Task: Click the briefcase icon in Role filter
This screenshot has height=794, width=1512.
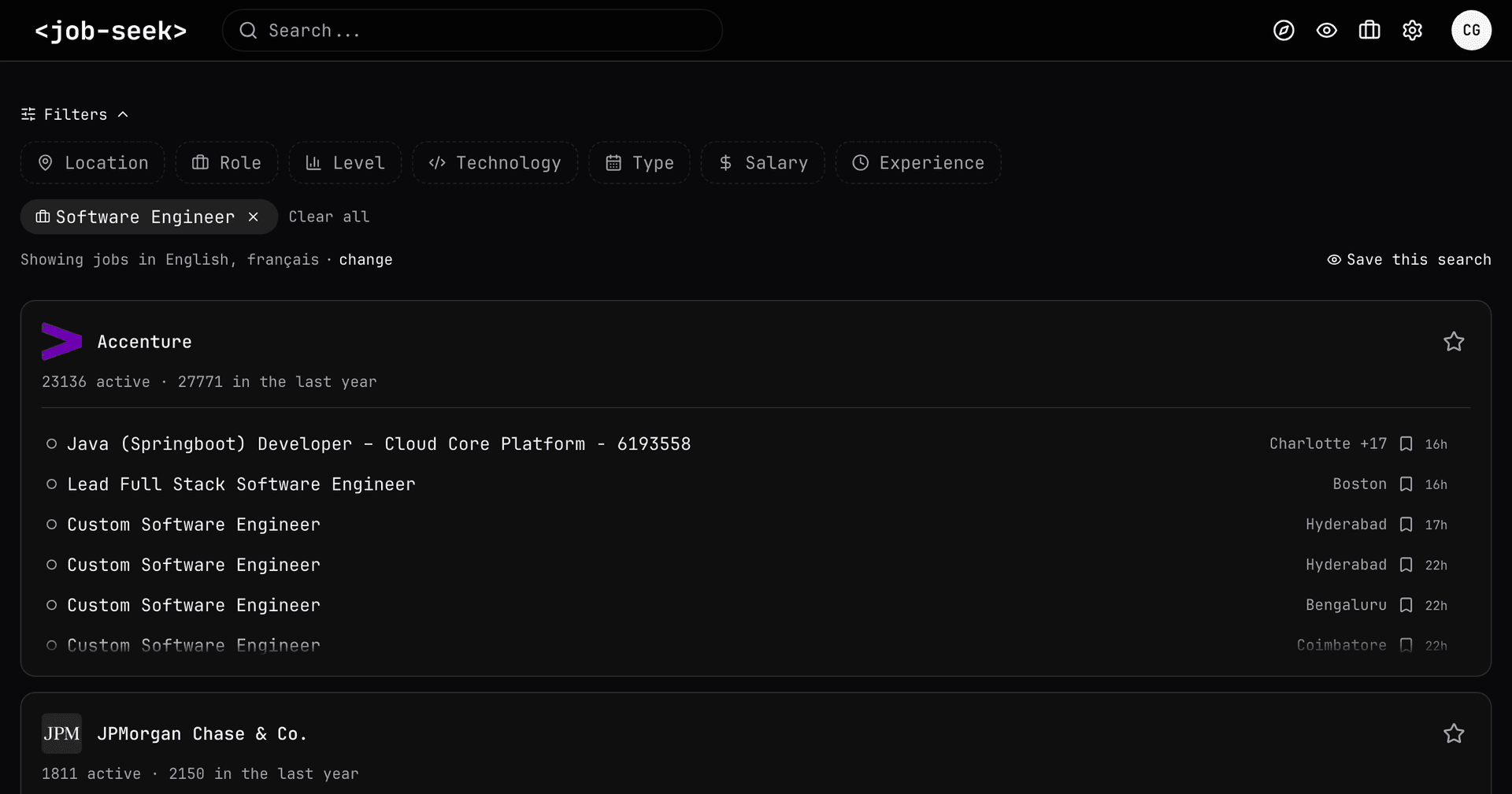Action: (x=201, y=162)
